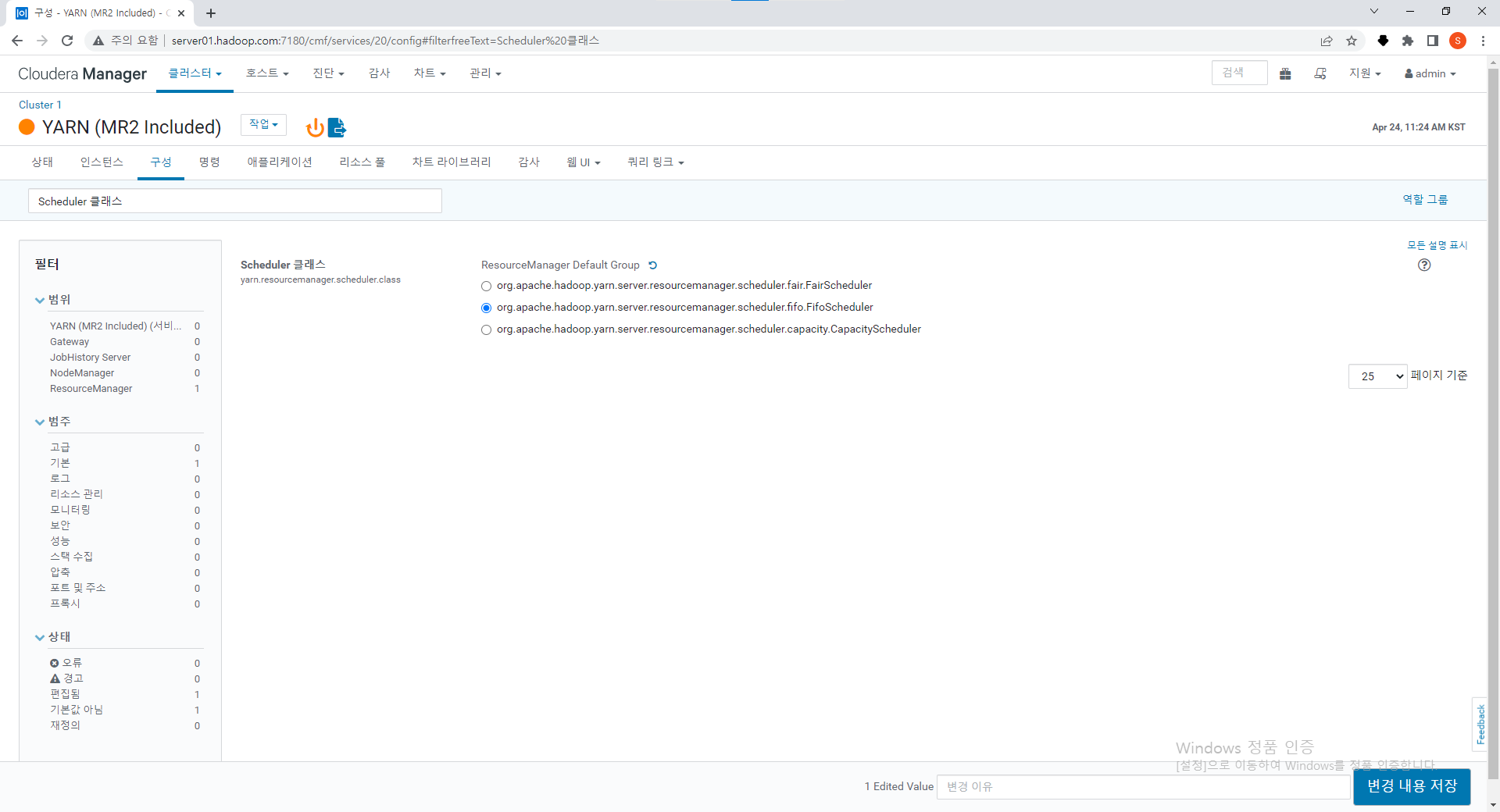The width and height of the screenshot is (1500, 812).
Task: Open the 지원 dropdown menu
Action: coord(1365,73)
